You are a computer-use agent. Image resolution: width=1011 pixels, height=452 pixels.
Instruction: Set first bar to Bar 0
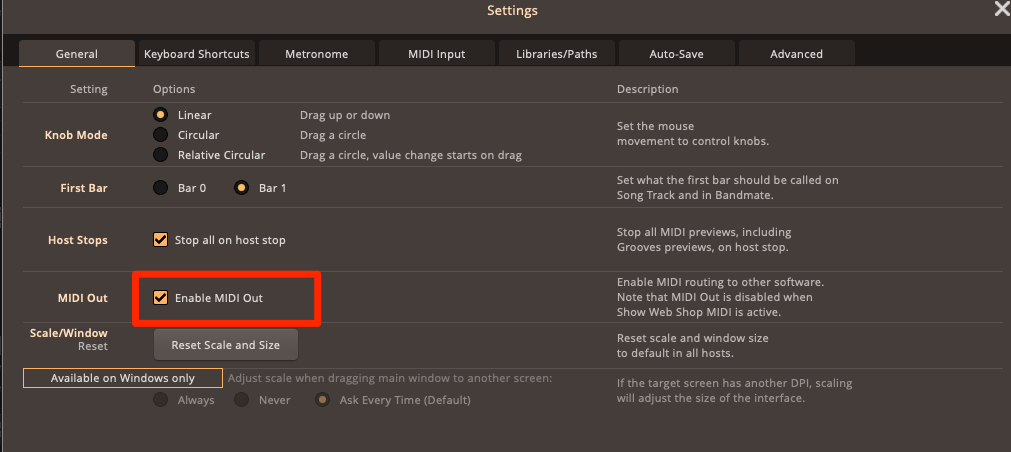160,187
